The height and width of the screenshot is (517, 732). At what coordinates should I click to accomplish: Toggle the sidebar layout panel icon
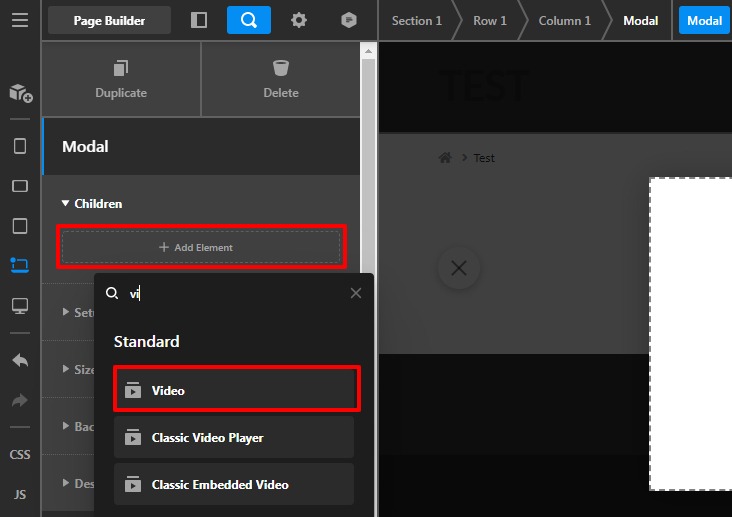coord(199,20)
